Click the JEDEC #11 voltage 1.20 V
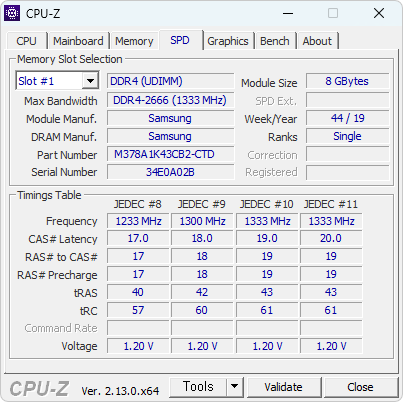 331,346
